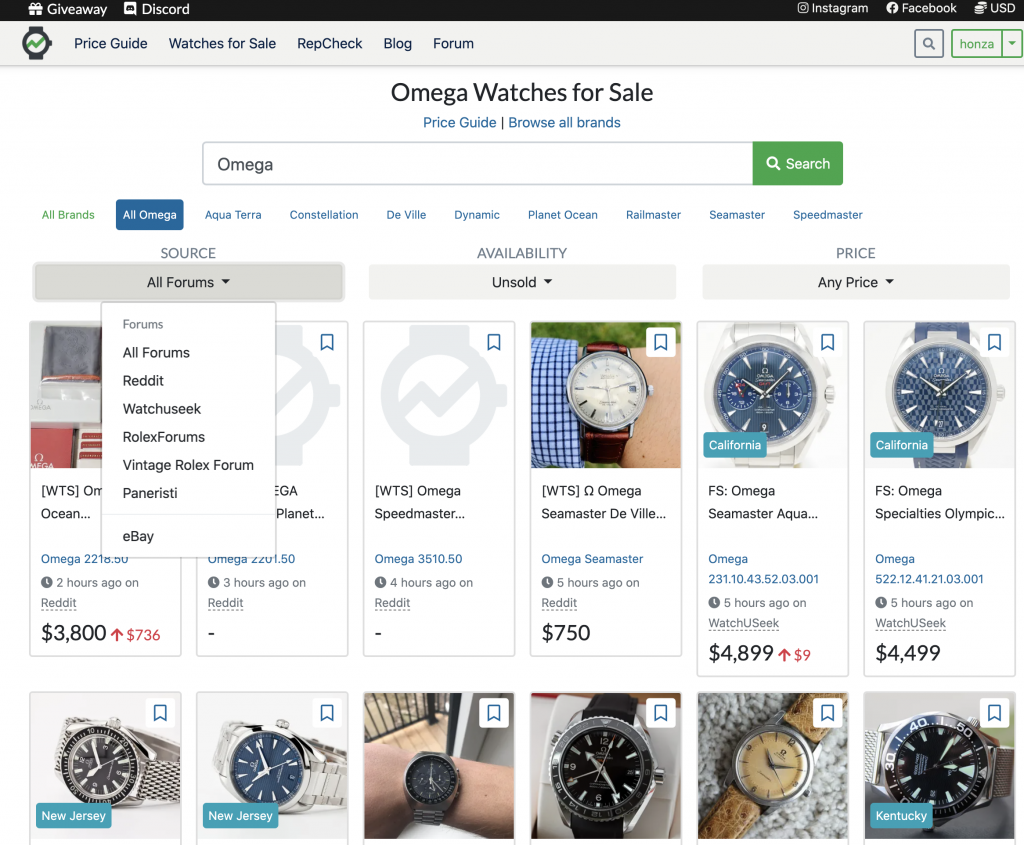Image resolution: width=1024 pixels, height=845 pixels.
Task: Click the $750 price text
Action: 566,633
